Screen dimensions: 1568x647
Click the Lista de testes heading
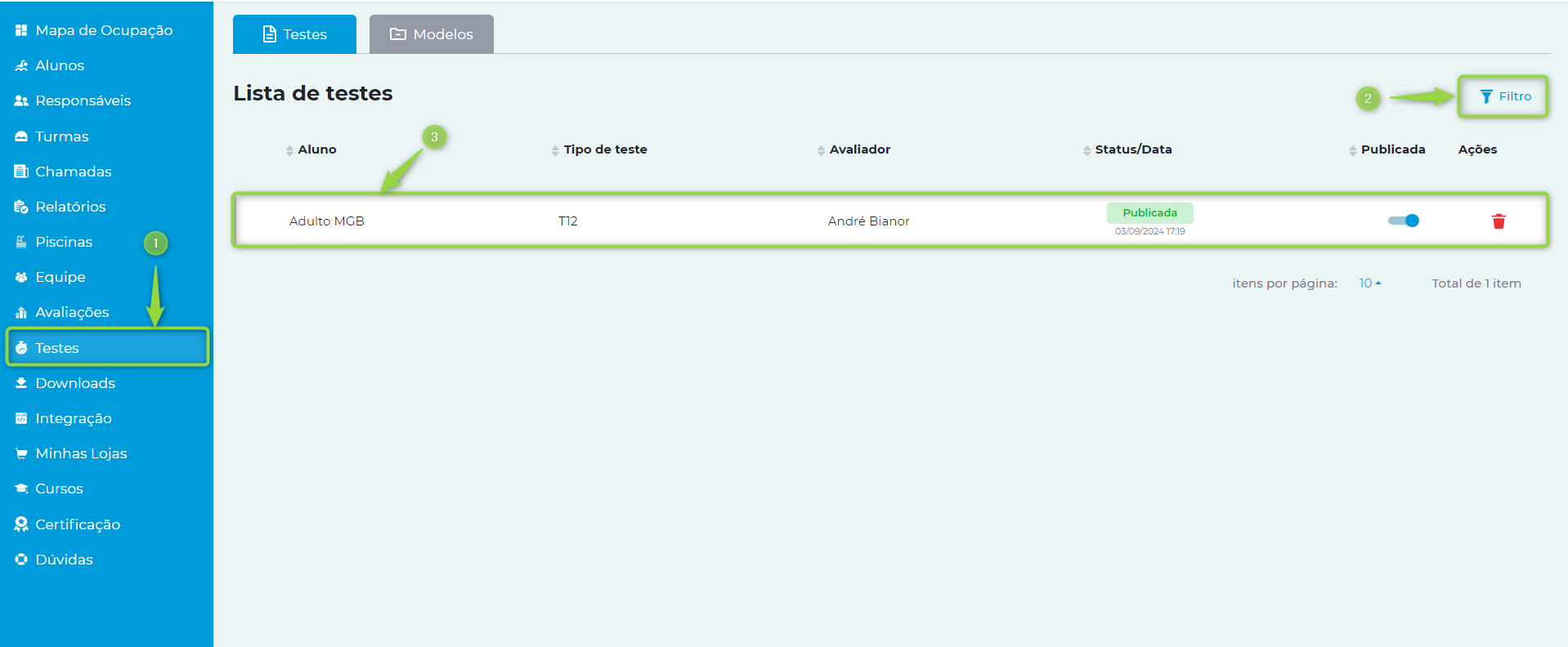pyautogui.click(x=313, y=93)
